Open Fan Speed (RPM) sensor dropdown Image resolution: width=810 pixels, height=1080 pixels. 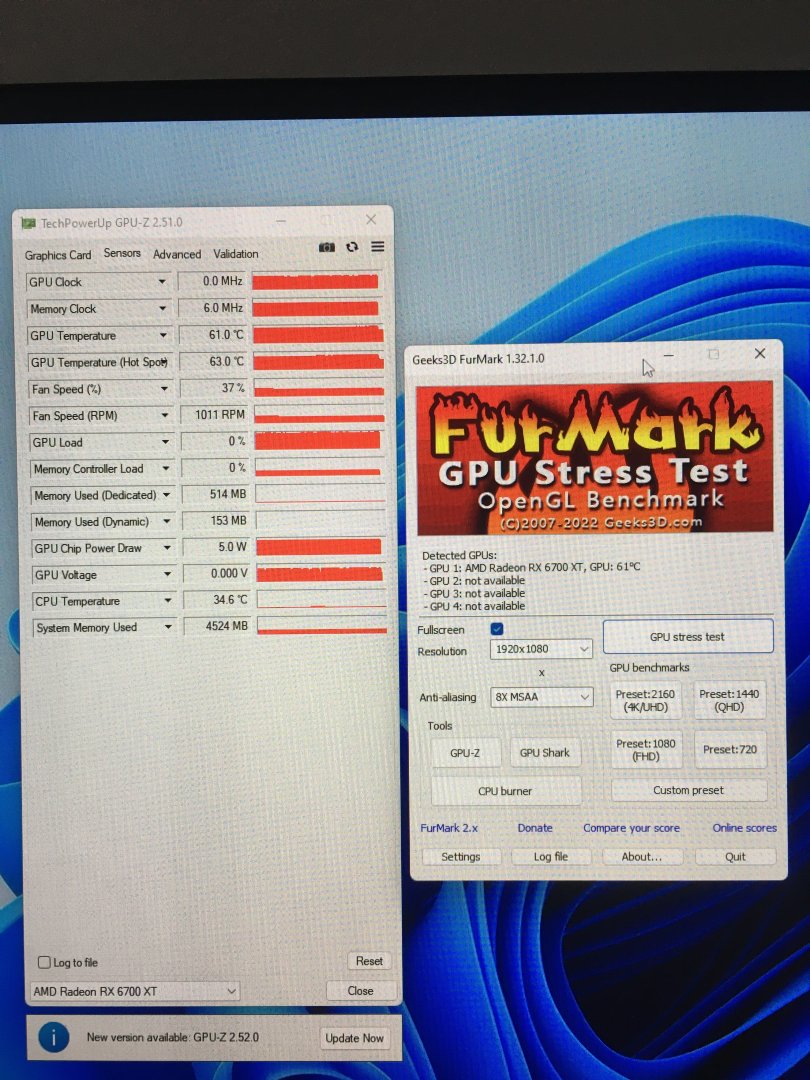165,415
